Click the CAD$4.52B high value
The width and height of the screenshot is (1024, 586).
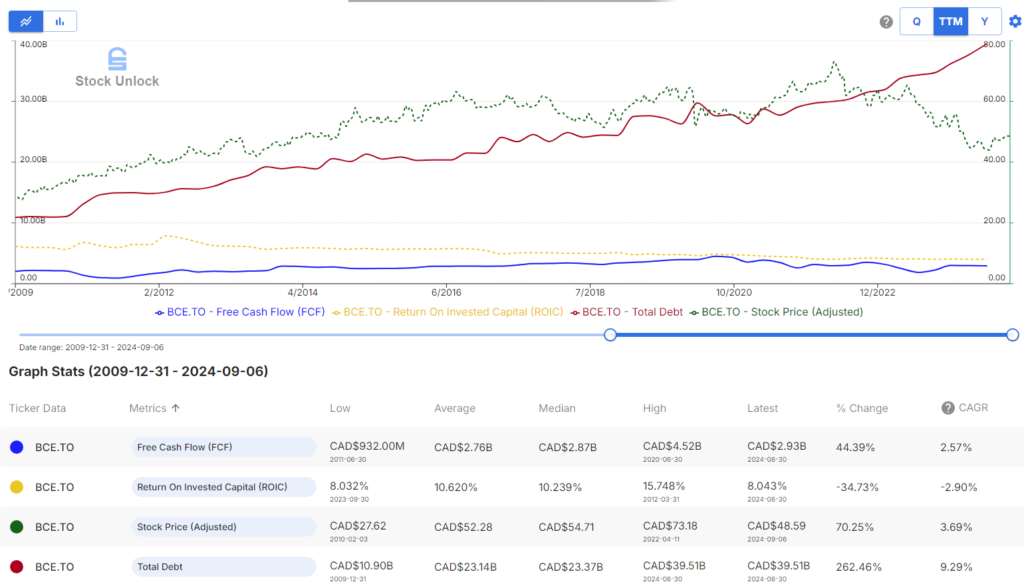[672, 446]
